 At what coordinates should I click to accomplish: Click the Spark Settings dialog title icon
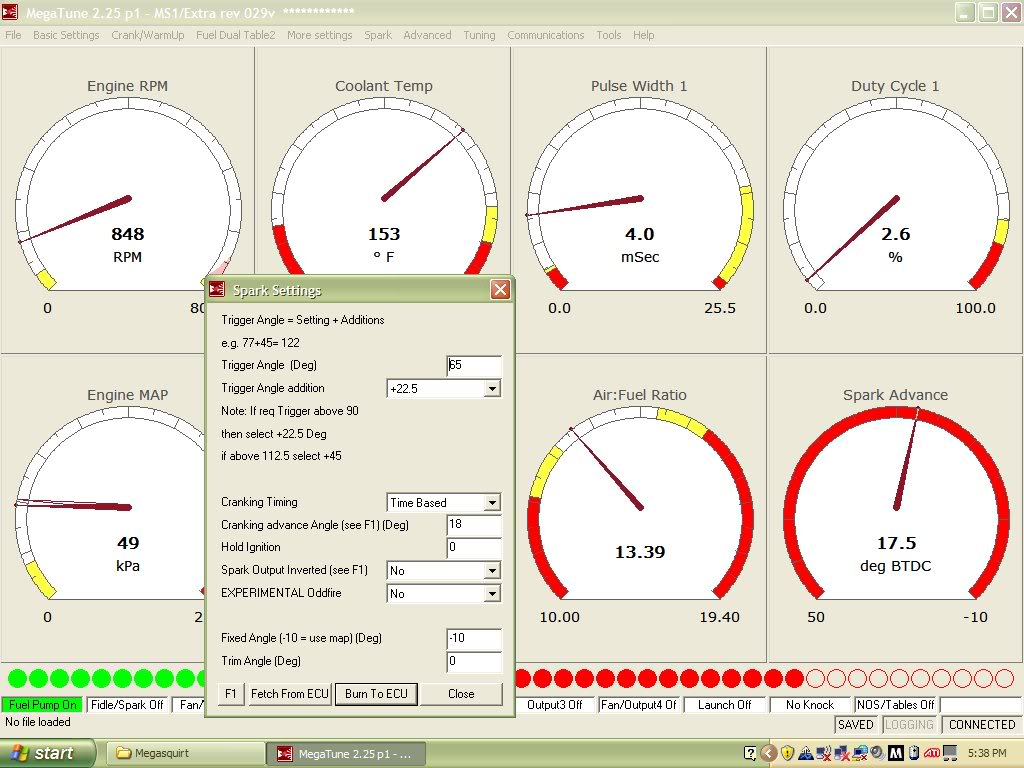[217, 290]
